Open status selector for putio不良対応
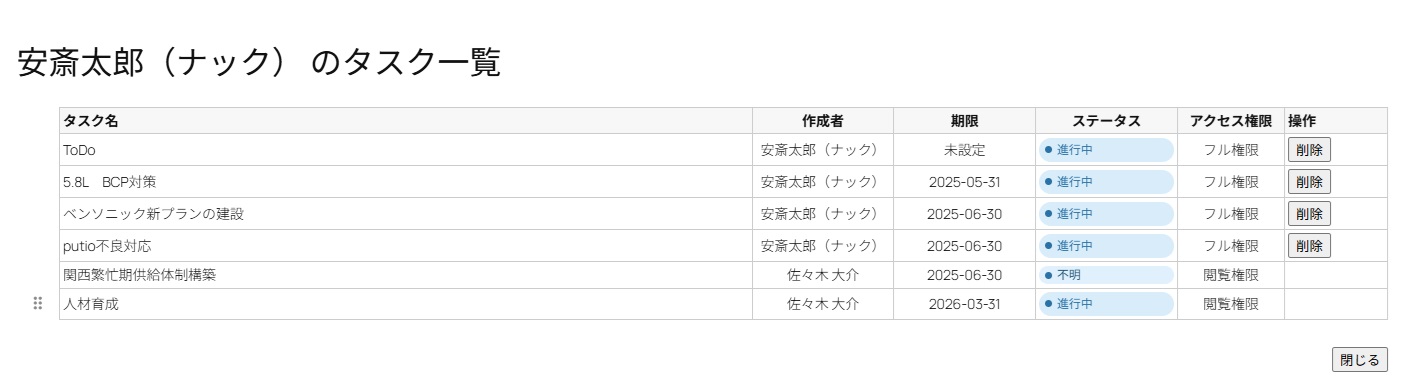1405x386 pixels. tap(1106, 246)
